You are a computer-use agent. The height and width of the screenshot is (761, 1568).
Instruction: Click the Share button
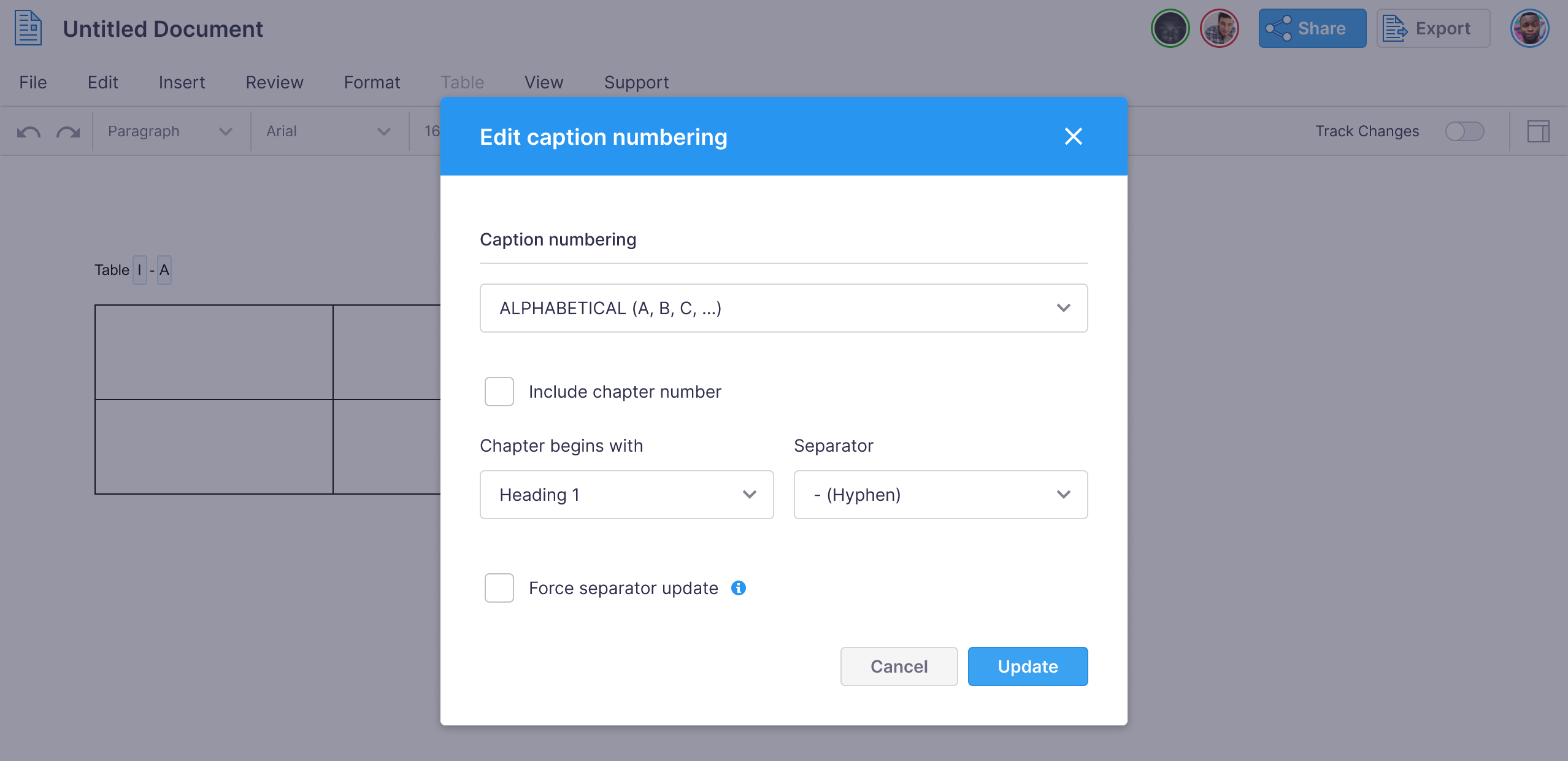coord(1313,28)
